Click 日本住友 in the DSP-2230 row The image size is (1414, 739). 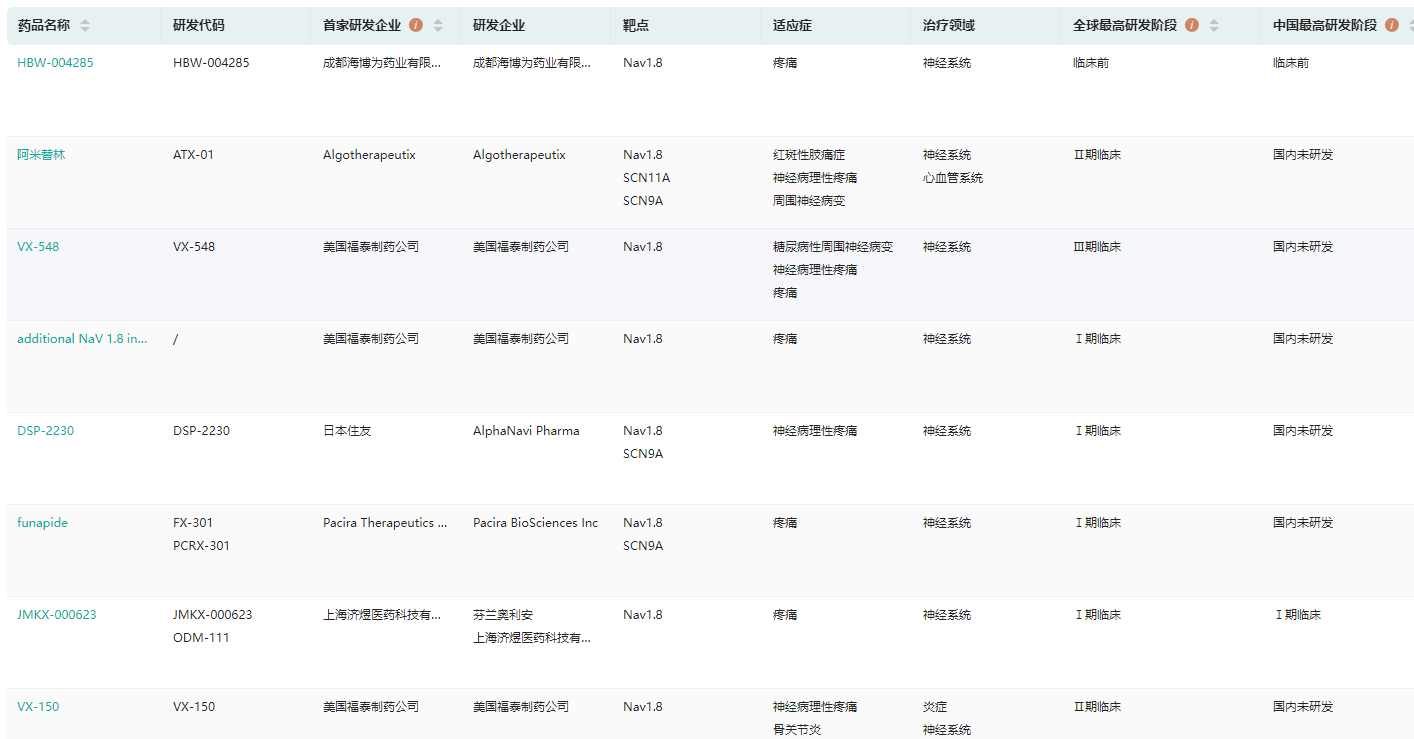click(x=347, y=431)
